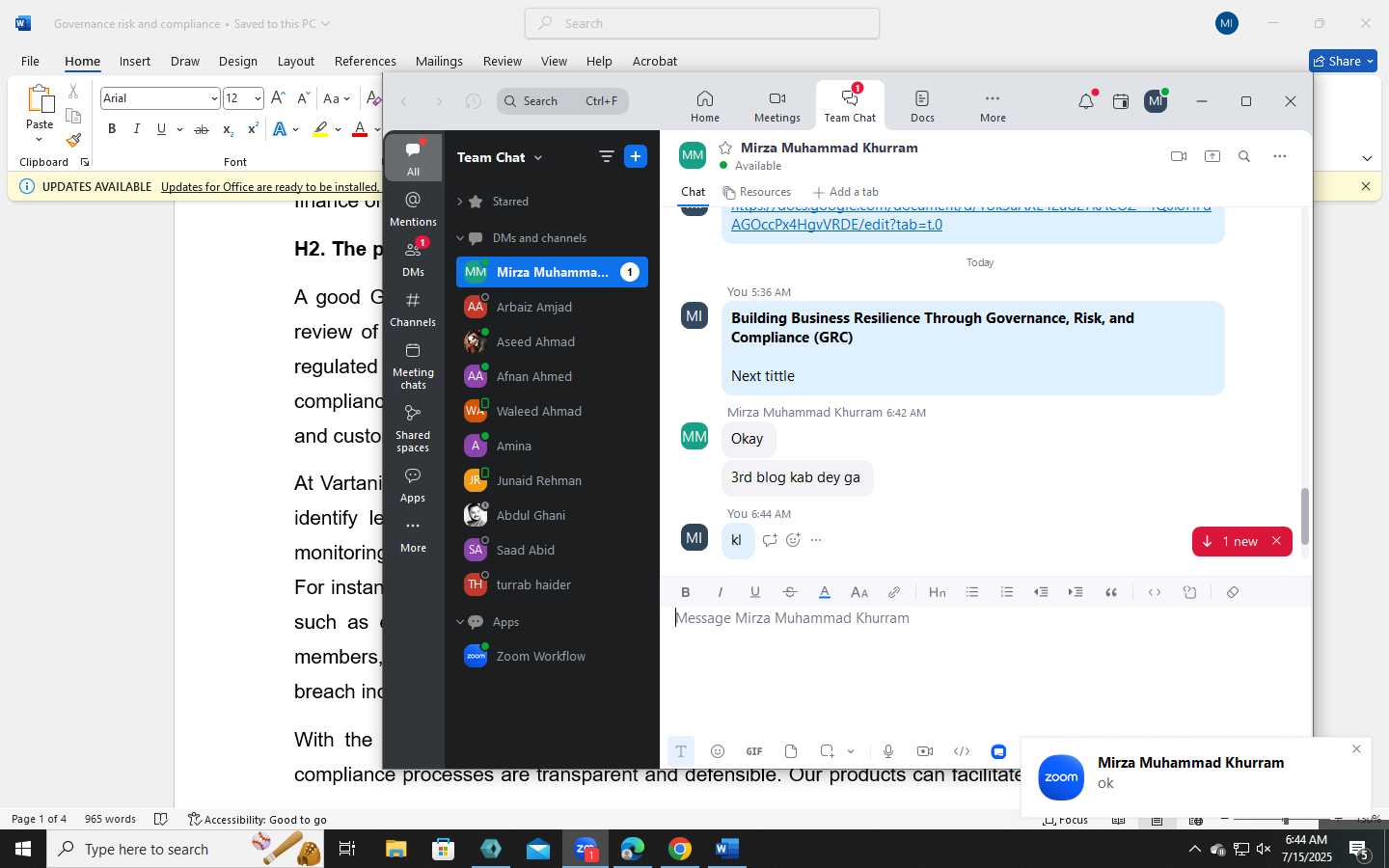The width and height of the screenshot is (1389, 868).
Task: Toggle bold in Zoom message toolbar
Action: click(685, 592)
